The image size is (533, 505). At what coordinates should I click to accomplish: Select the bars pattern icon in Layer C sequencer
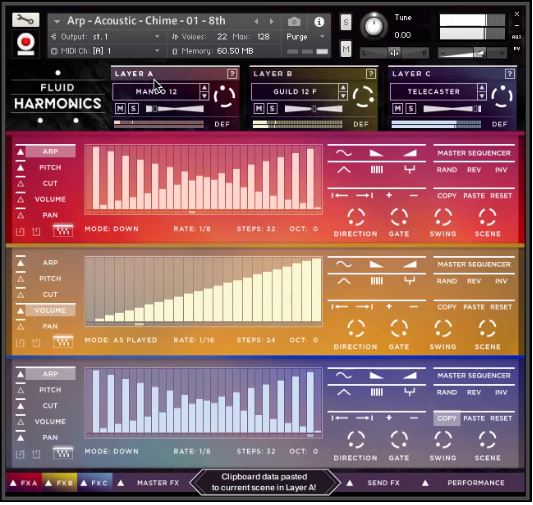pos(376,392)
